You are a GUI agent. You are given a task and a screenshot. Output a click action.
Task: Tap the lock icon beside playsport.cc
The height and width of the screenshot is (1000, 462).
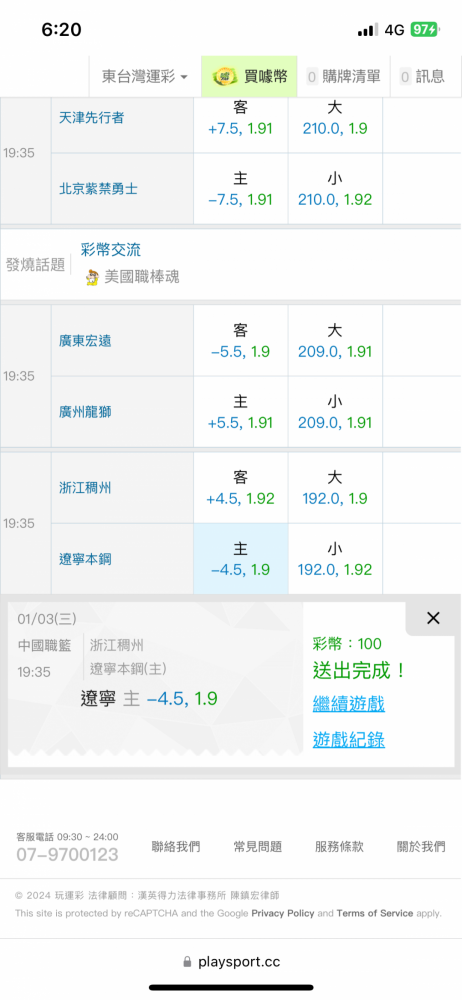(187, 962)
